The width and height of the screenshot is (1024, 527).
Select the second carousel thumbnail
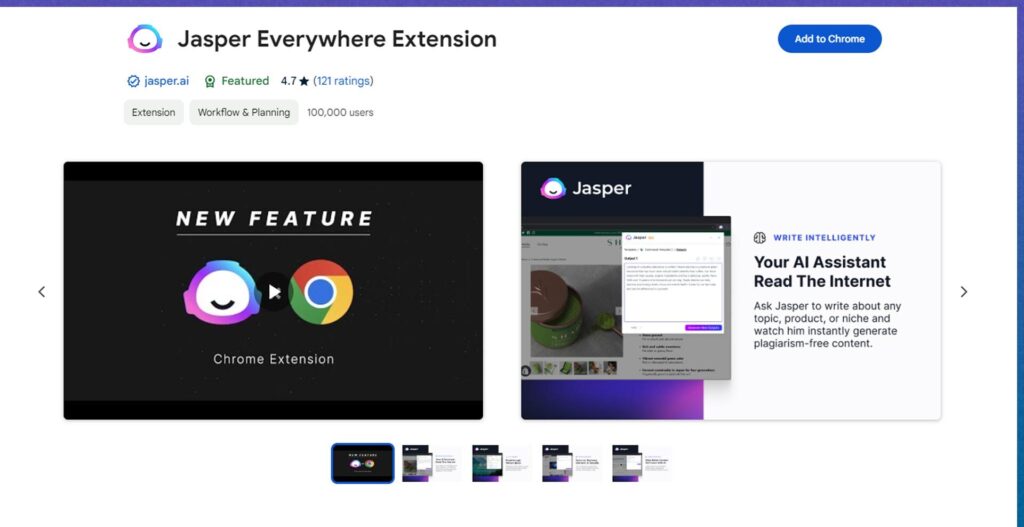pyautogui.click(x=432, y=463)
